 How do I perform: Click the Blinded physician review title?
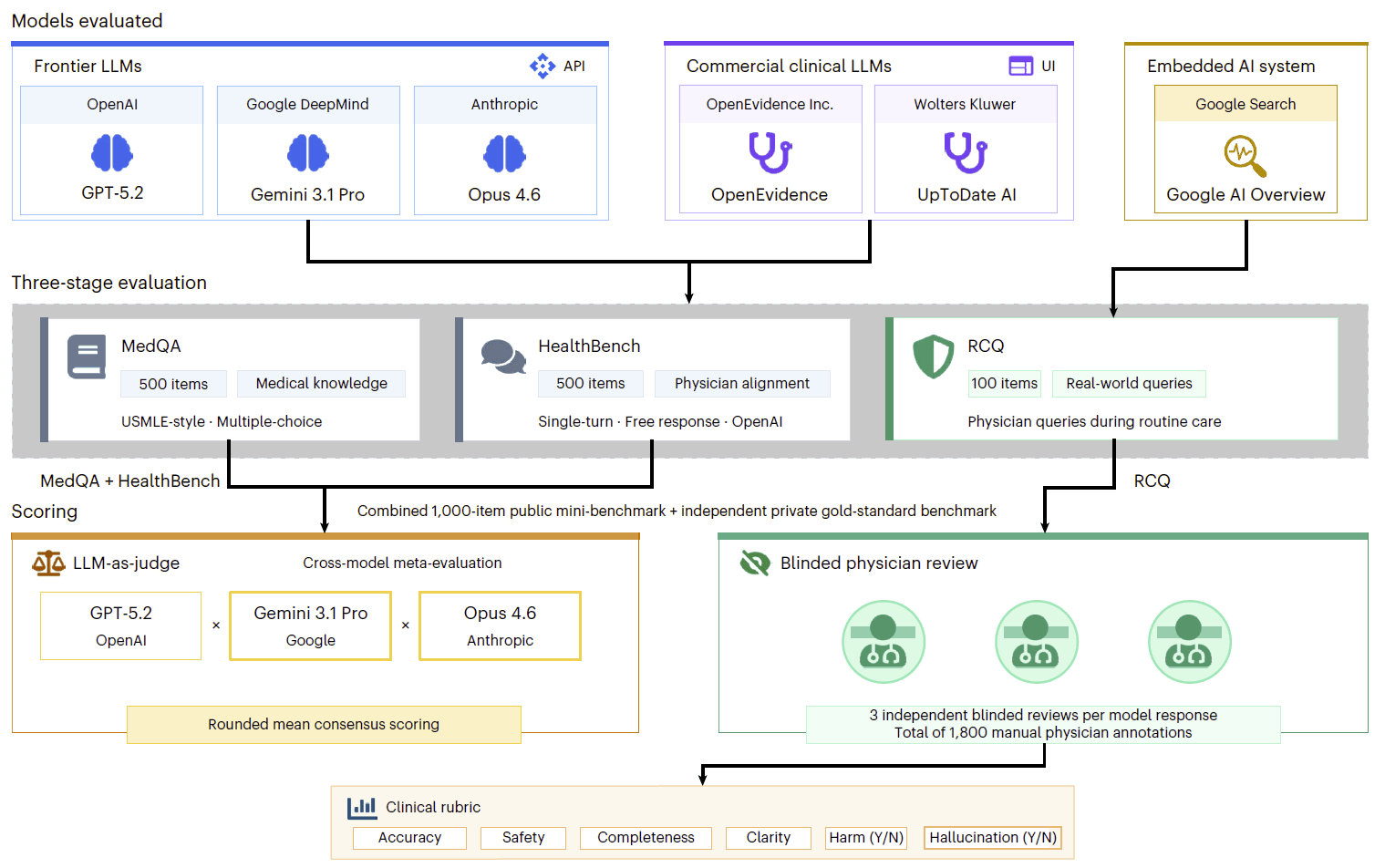(x=879, y=563)
